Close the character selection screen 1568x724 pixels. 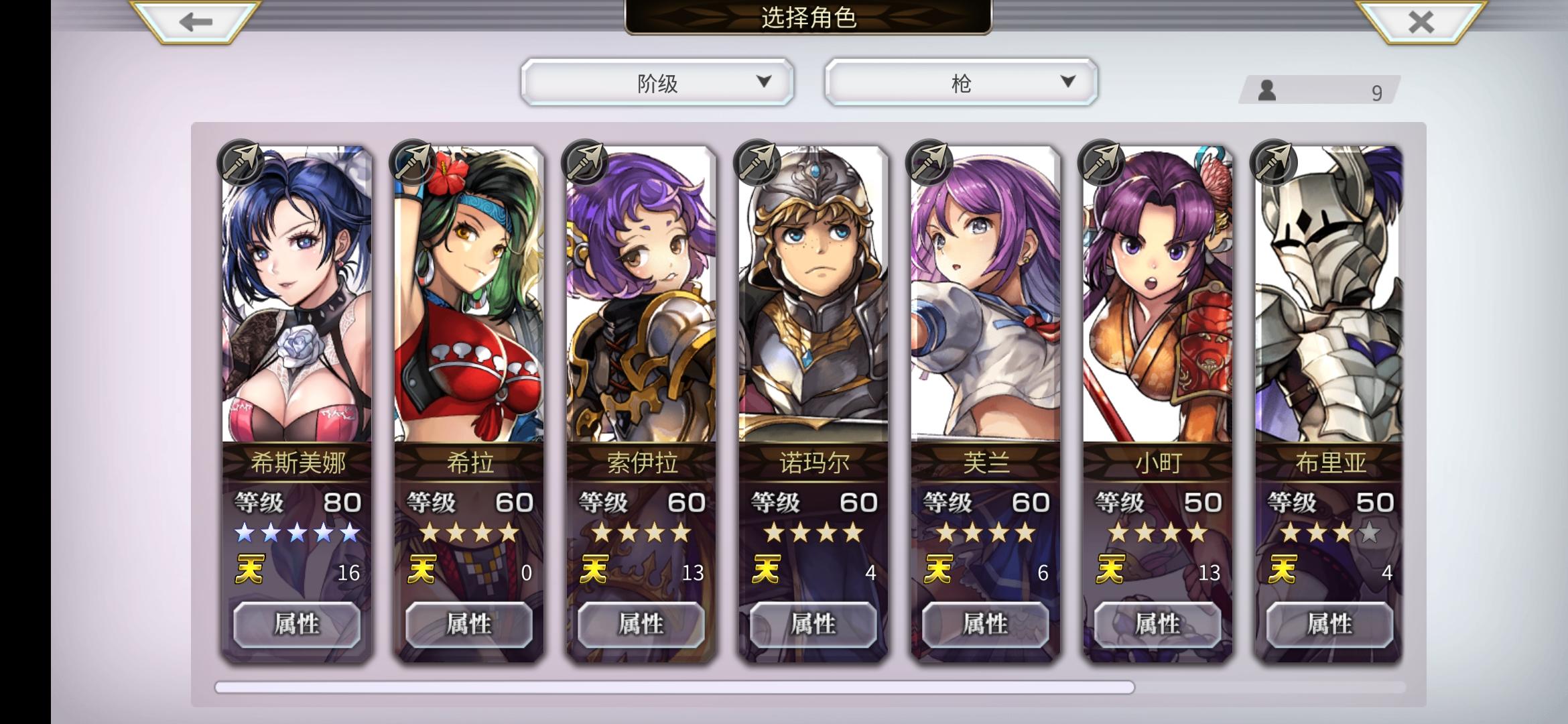[1420, 21]
